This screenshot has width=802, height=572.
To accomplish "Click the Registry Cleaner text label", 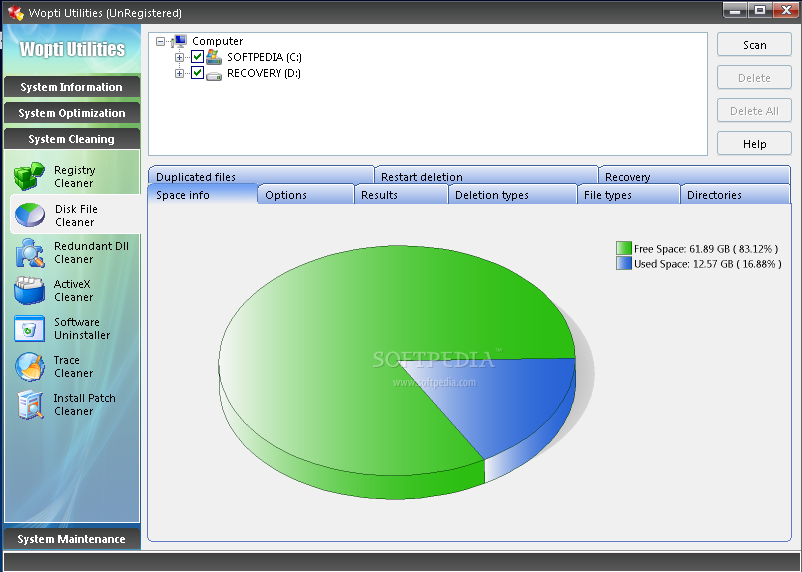I will coord(75,177).
